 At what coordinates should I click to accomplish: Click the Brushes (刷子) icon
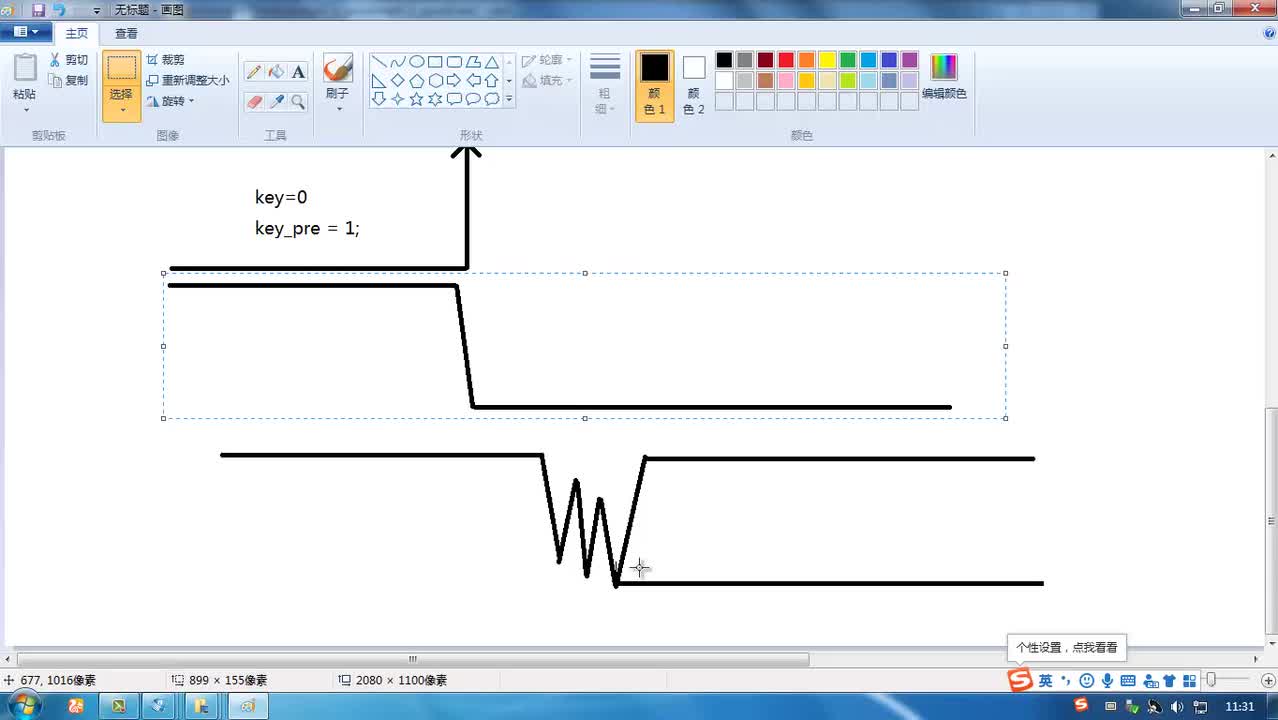point(338,70)
